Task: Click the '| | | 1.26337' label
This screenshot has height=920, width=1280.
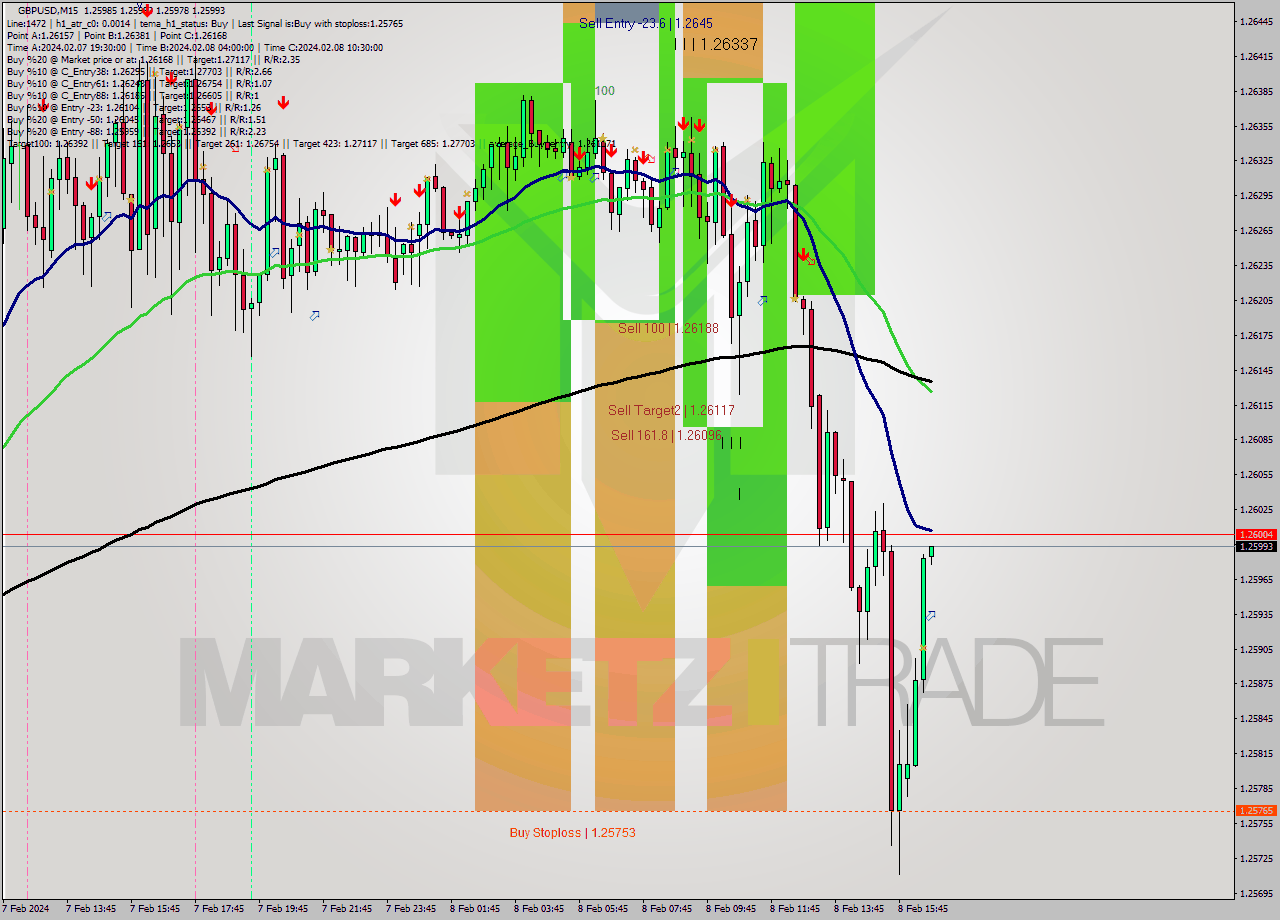Action: (716, 44)
